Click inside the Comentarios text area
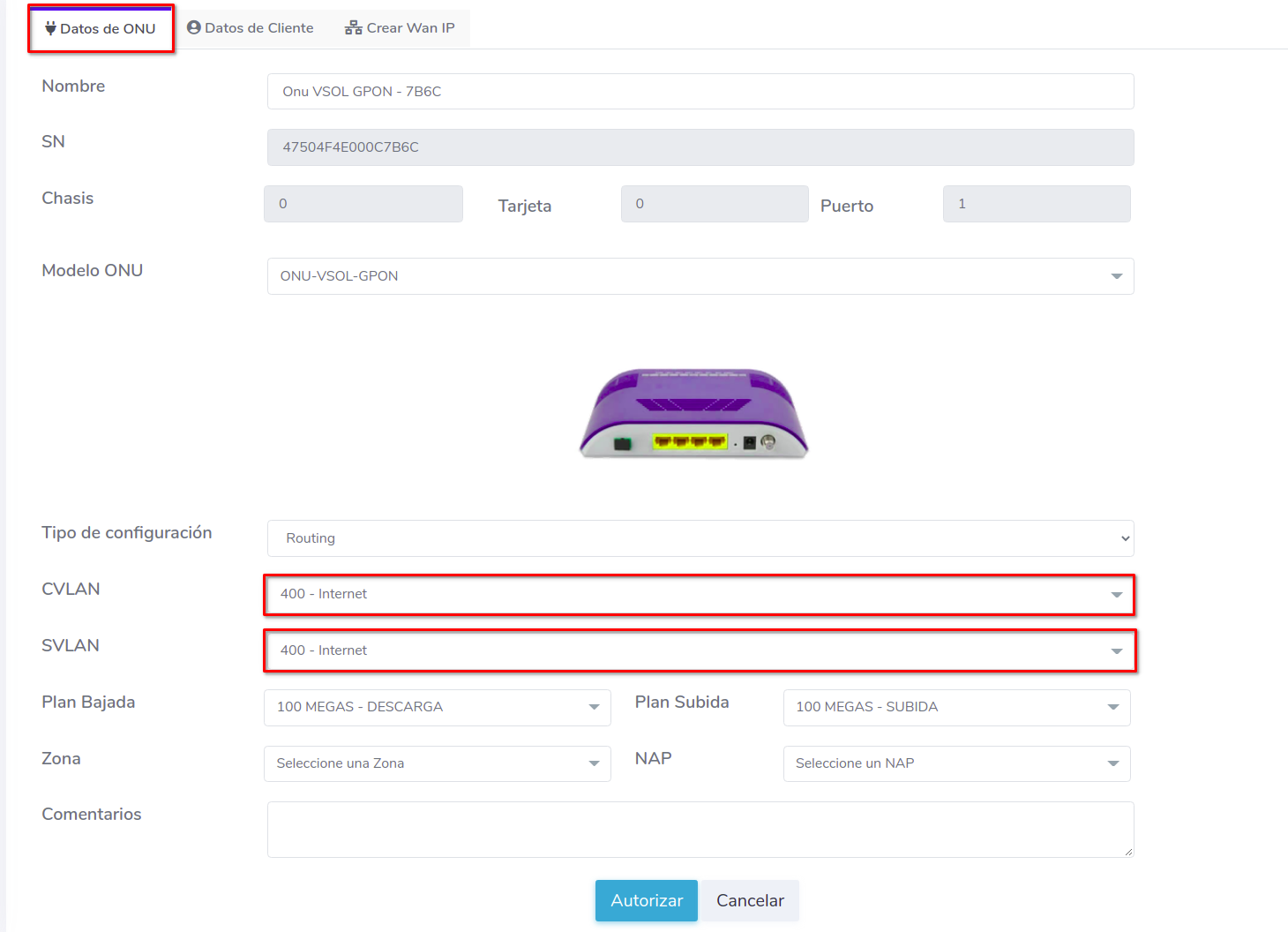1288x932 pixels. pos(700,829)
